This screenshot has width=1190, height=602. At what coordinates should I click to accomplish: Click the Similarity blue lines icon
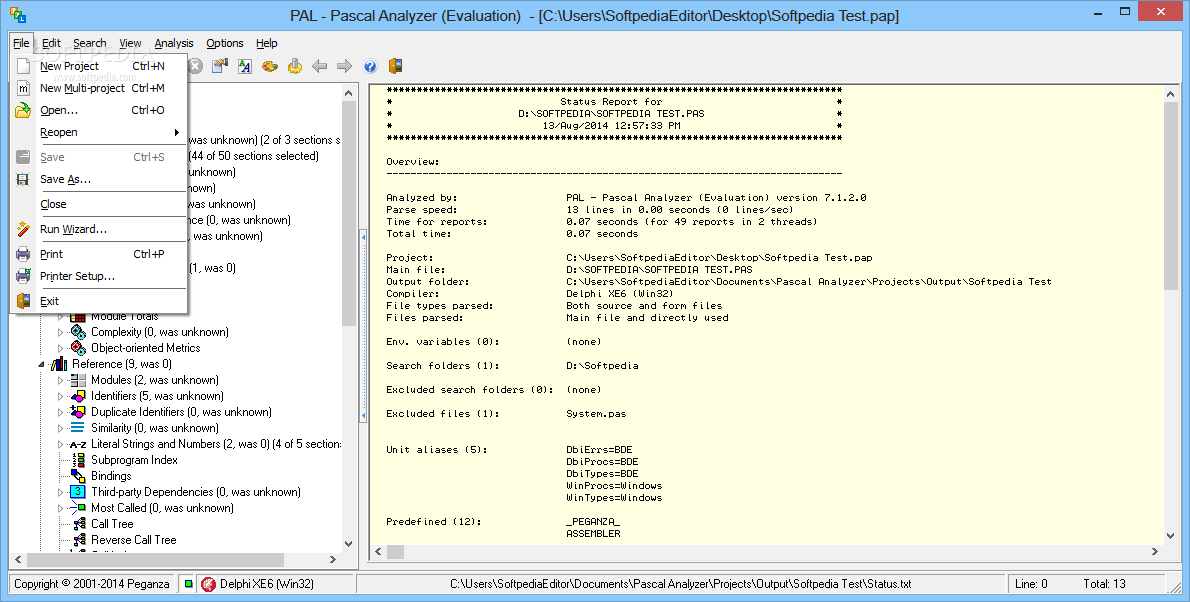coord(78,427)
